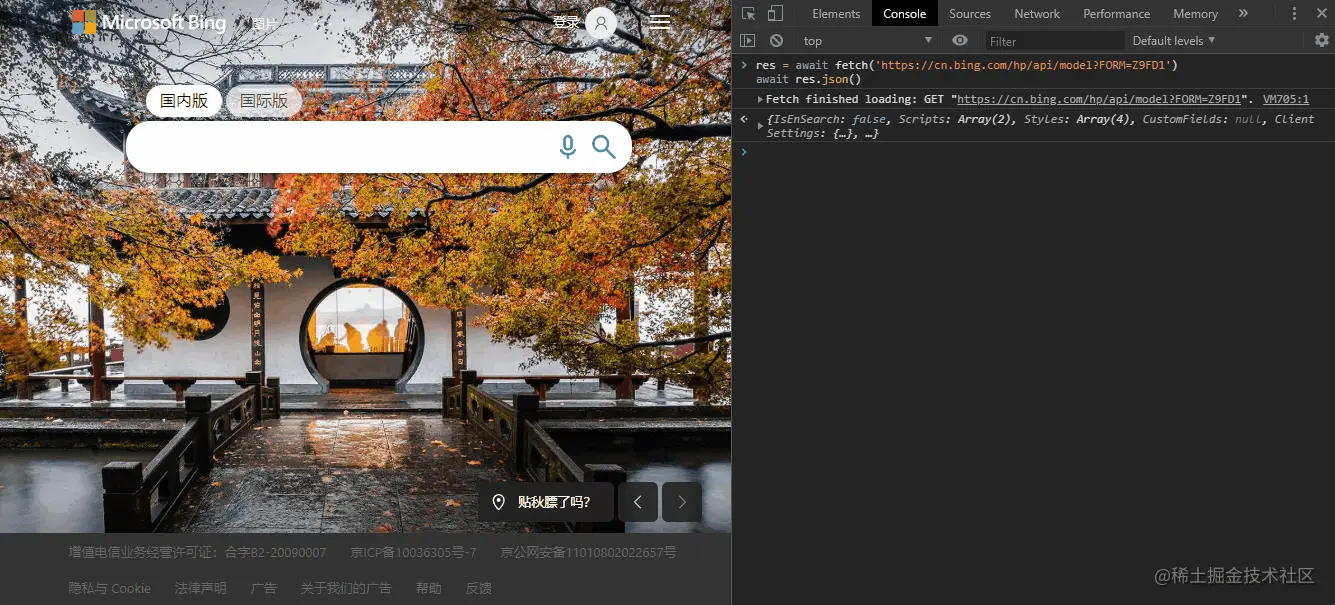Open the Bing hamburger menu
The image size is (1335, 605).
point(660,22)
